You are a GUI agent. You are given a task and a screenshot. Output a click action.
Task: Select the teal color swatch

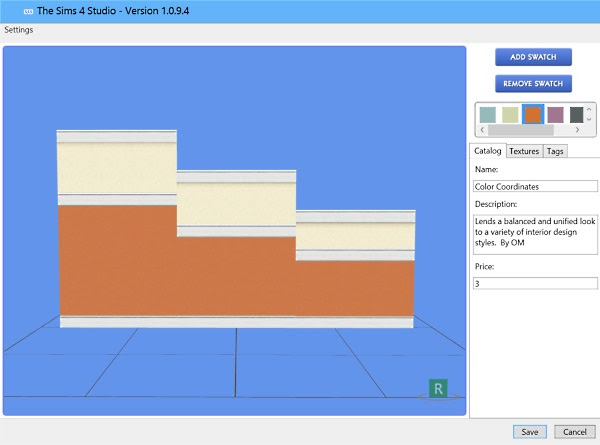click(x=488, y=115)
